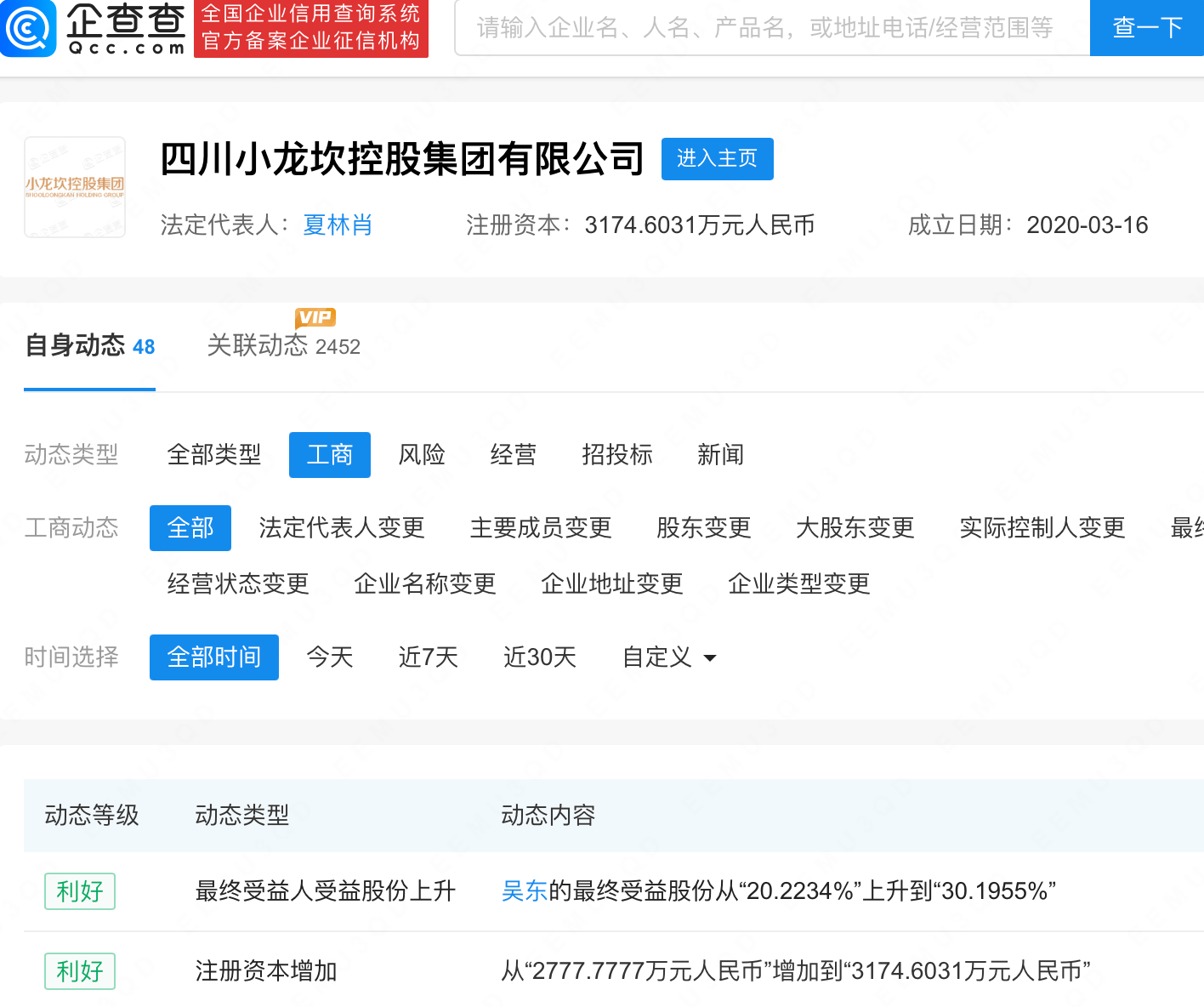Click the 利好 tag on 注册资本增加 row

point(80,971)
